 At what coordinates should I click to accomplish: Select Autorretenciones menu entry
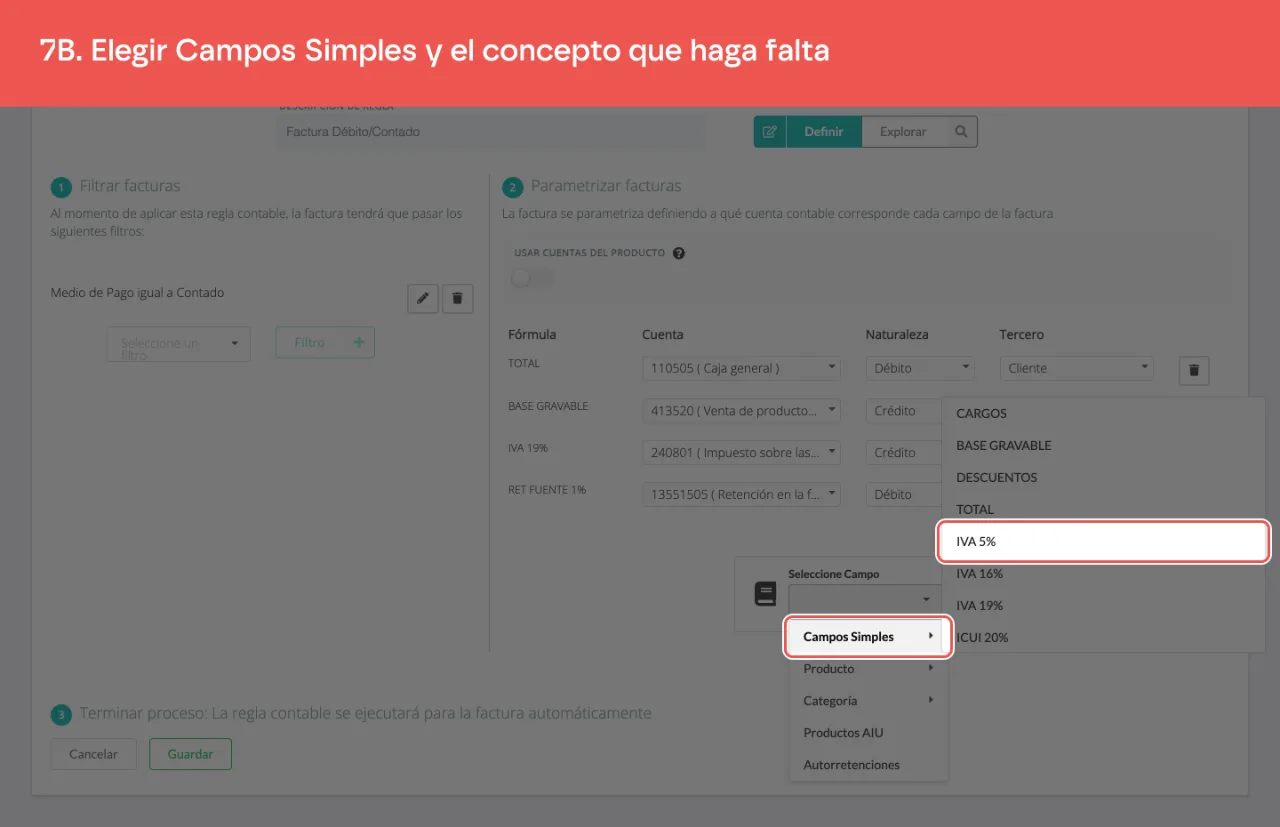pos(868,765)
